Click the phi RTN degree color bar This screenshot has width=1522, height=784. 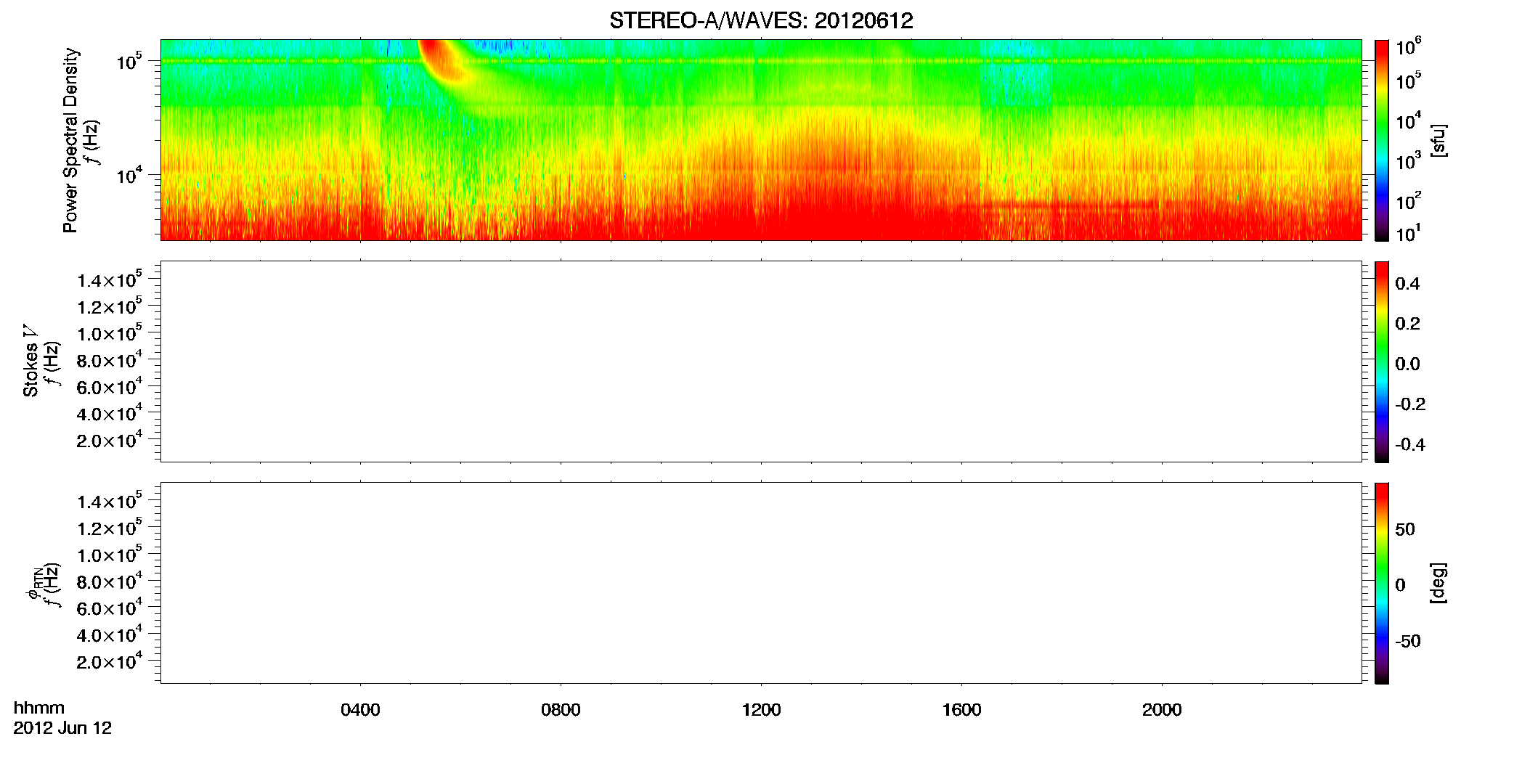pos(1382,583)
